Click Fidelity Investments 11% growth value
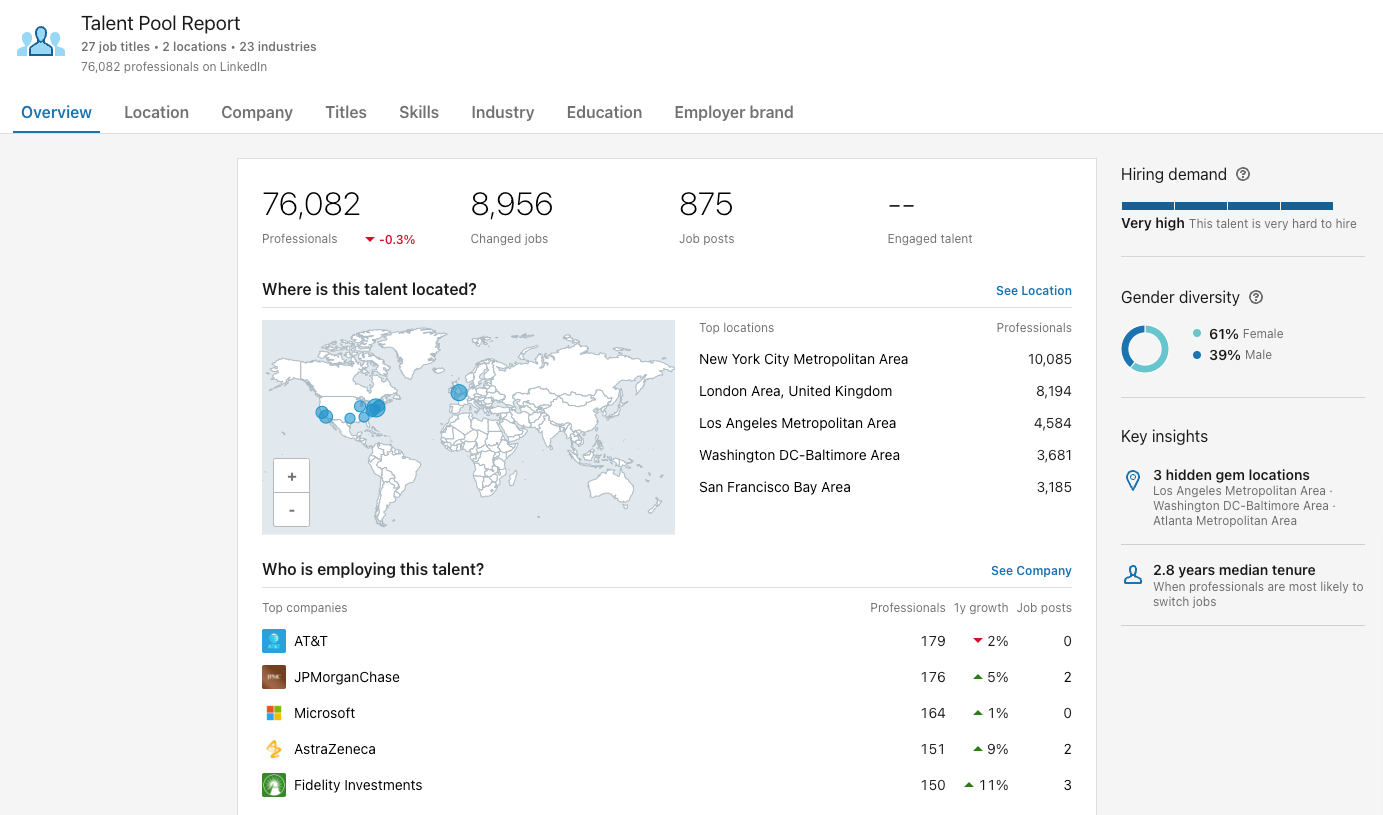1383x815 pixels. click(x=986, y=785)
